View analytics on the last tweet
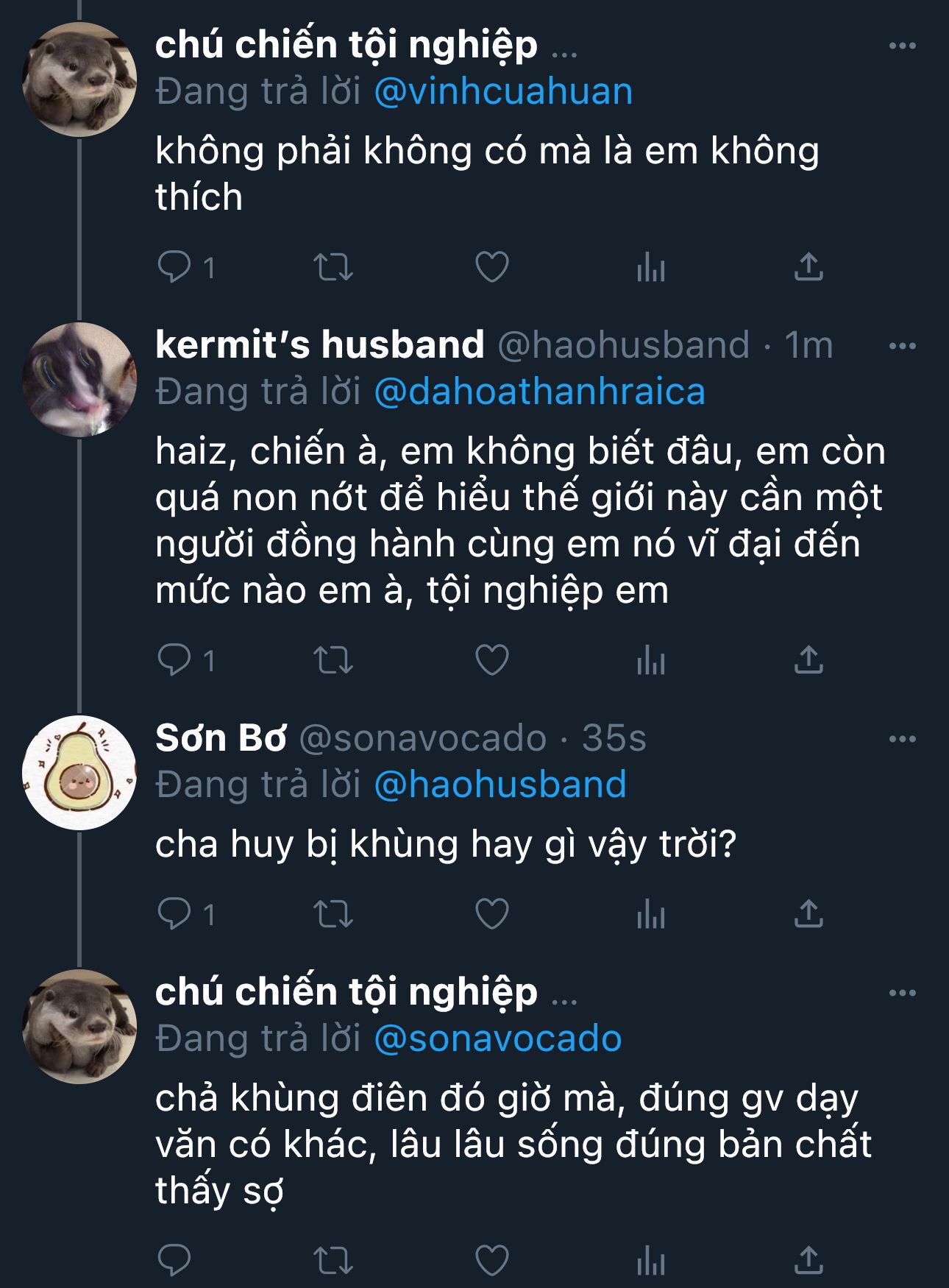 click(651, 1260)
